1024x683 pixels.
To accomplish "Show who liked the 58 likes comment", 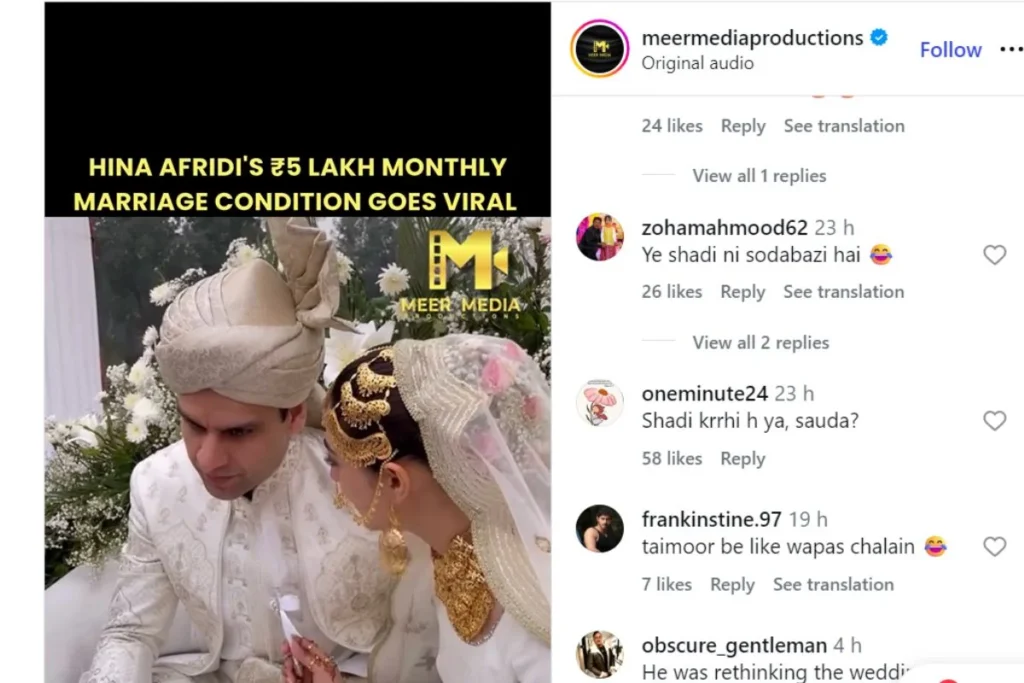I will pos(671,458).
